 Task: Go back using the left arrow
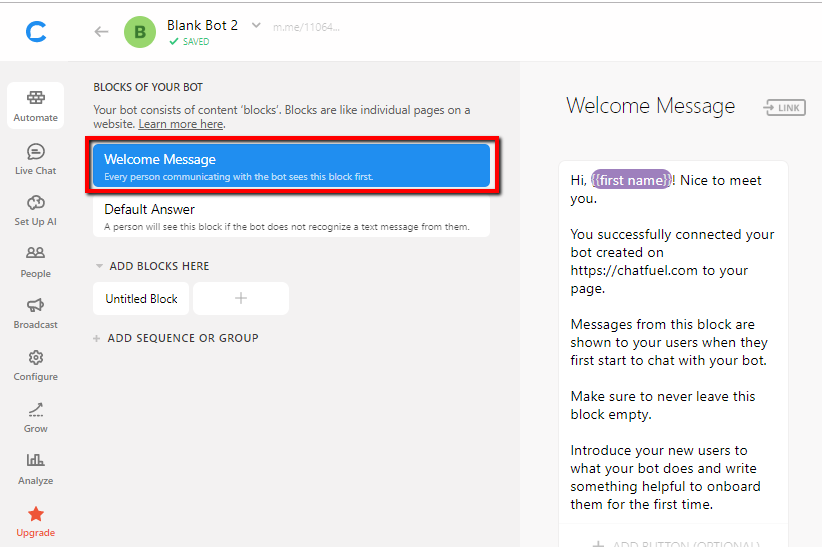pyautogui.click(x=101, y=32)
